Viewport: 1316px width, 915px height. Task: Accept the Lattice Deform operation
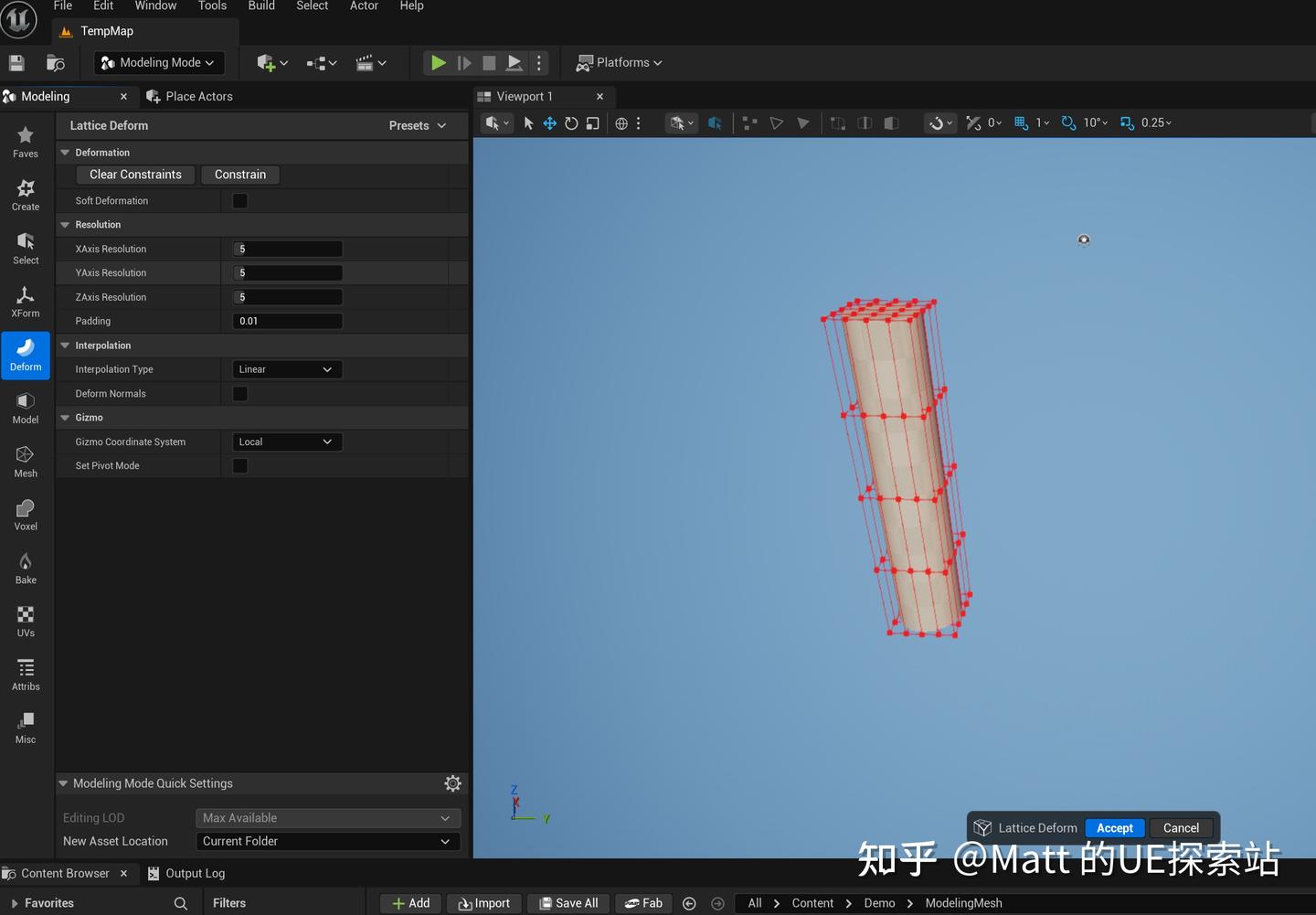click(x=1114, y=827)
